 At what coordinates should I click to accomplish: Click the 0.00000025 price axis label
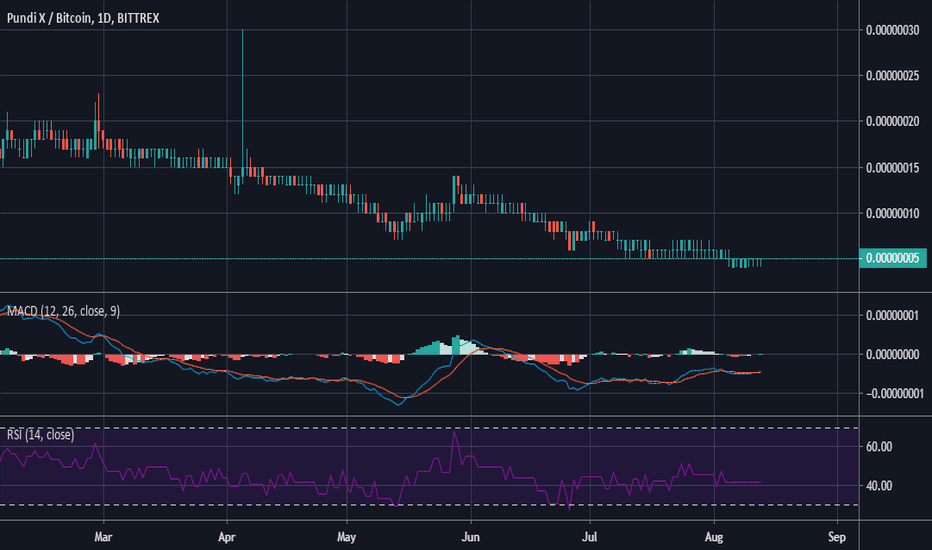point(892,76)
